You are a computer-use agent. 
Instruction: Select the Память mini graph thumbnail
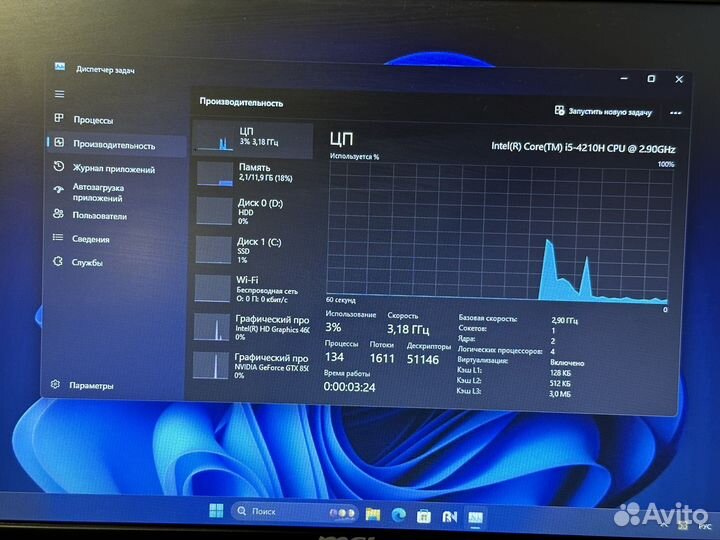pyautogui.click(x=215, y=174)
